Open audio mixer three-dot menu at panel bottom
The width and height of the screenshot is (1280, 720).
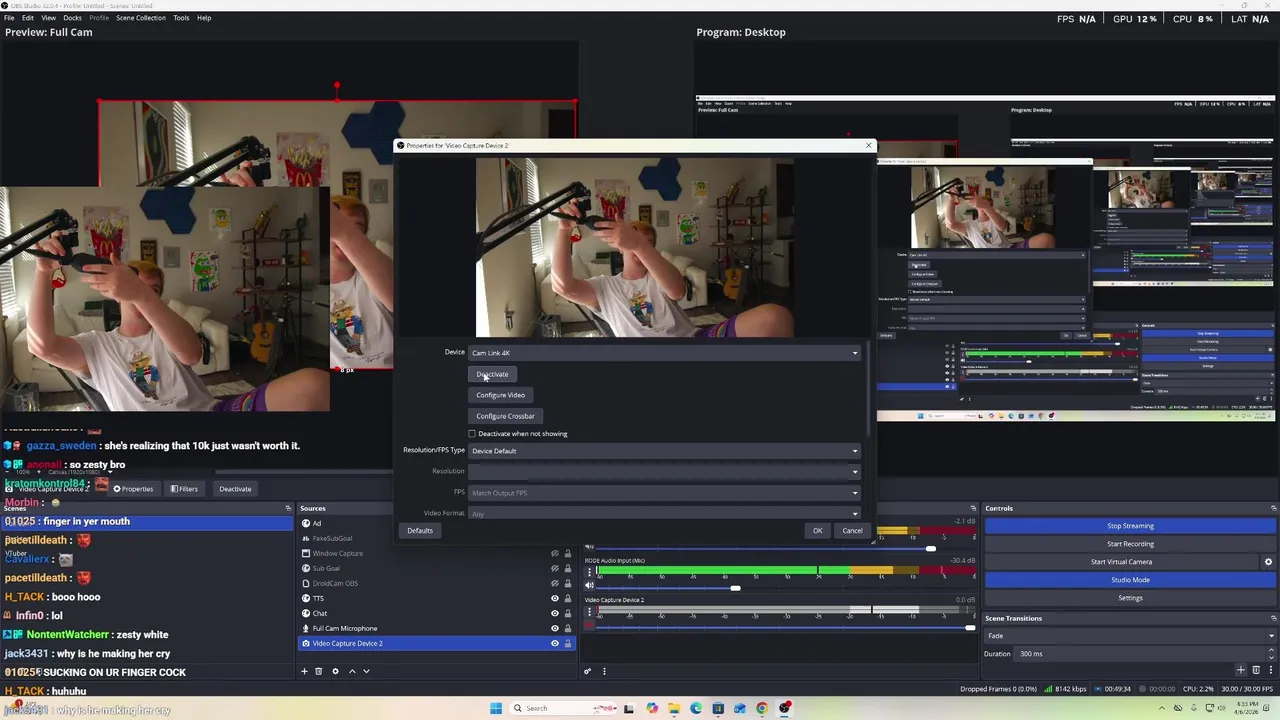(x=604, y=671)
